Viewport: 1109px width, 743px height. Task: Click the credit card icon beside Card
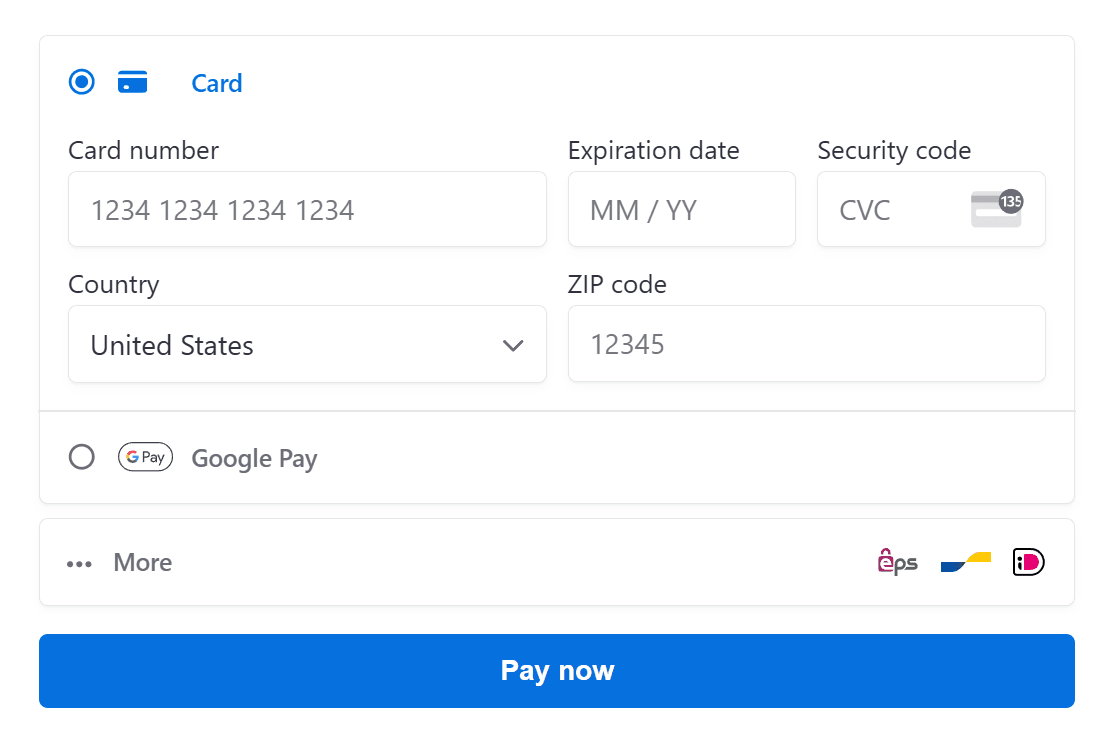coord(133,81)
